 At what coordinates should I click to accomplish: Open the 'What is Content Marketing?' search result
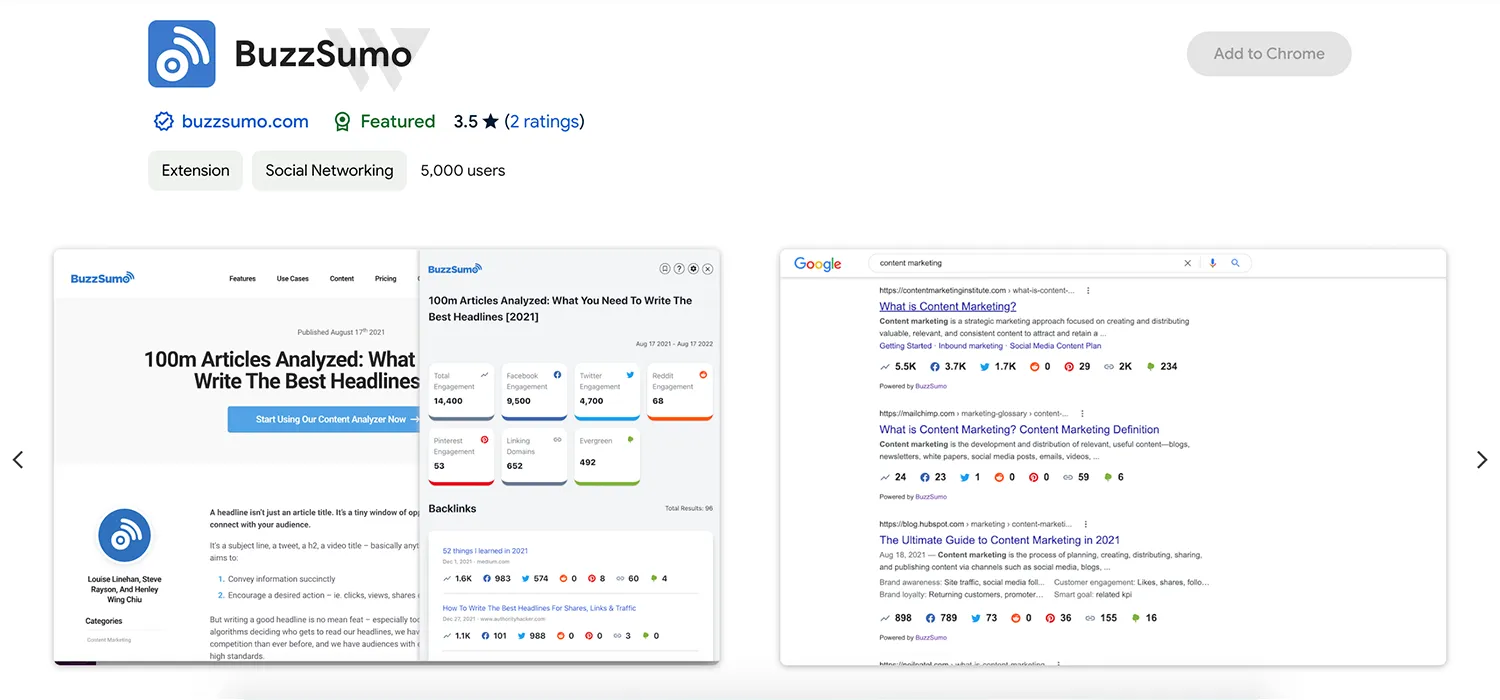948,307
